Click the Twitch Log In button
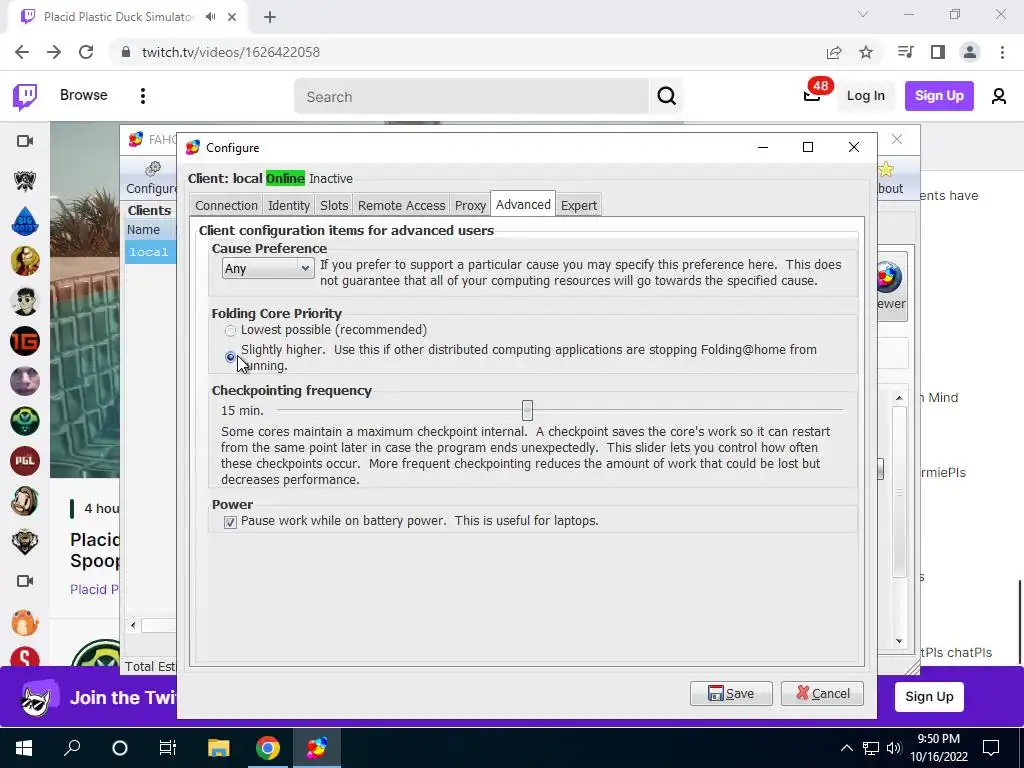The width and height of the screenshot is (1024, 768). (865, 96)
